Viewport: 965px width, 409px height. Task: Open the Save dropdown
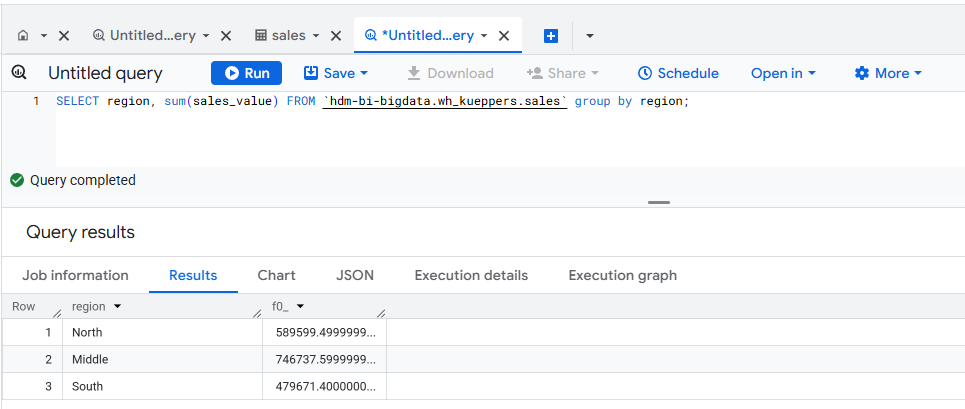click(336, 73)
